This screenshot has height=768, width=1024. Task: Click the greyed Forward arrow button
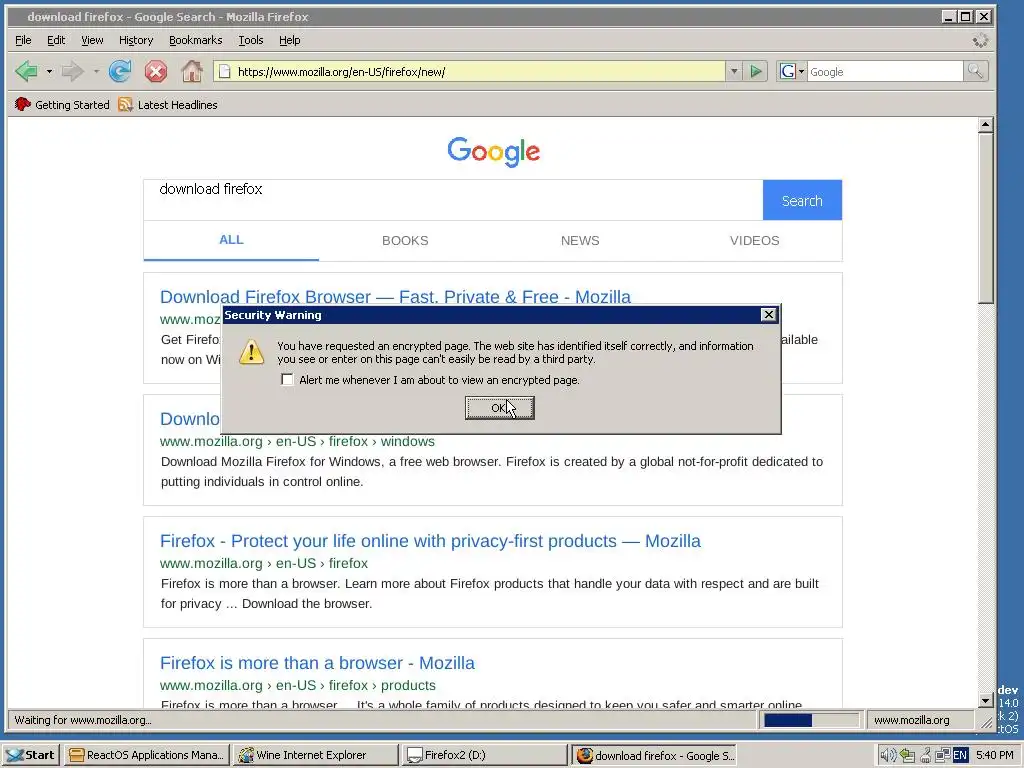pos(72,71)
